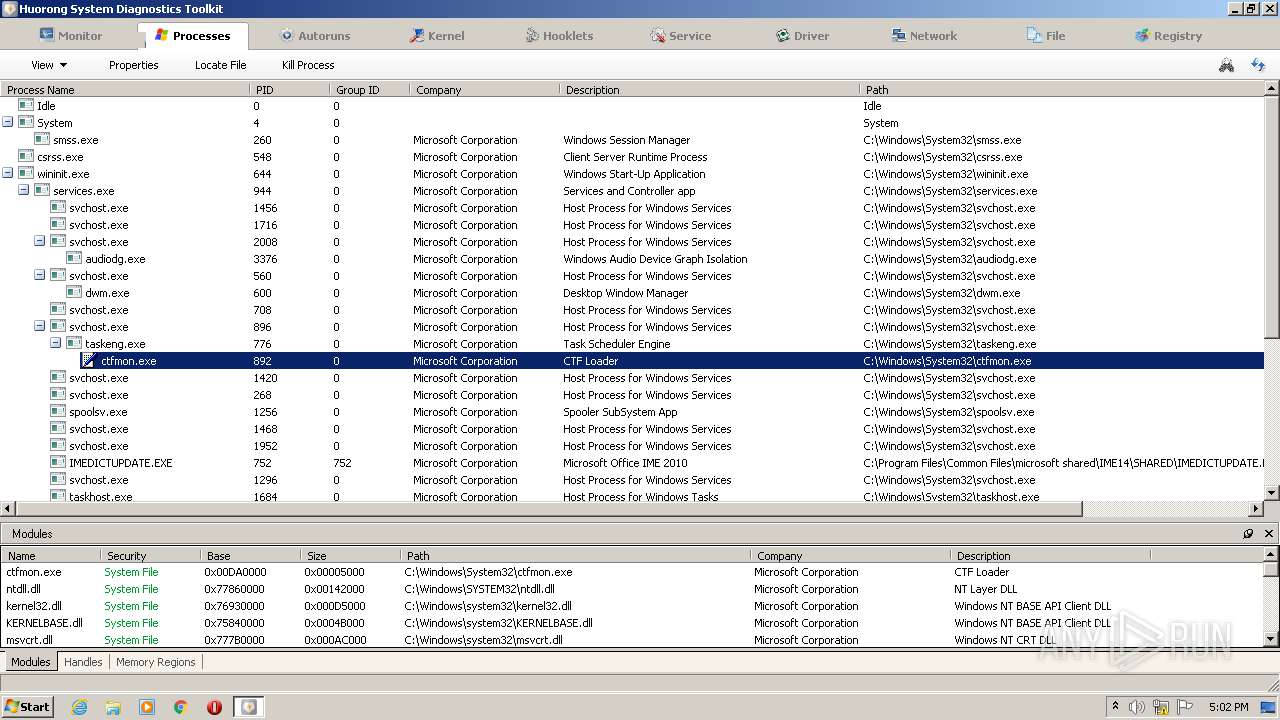Open the Service tab
1280x720 pixels.
pos(680,35)
